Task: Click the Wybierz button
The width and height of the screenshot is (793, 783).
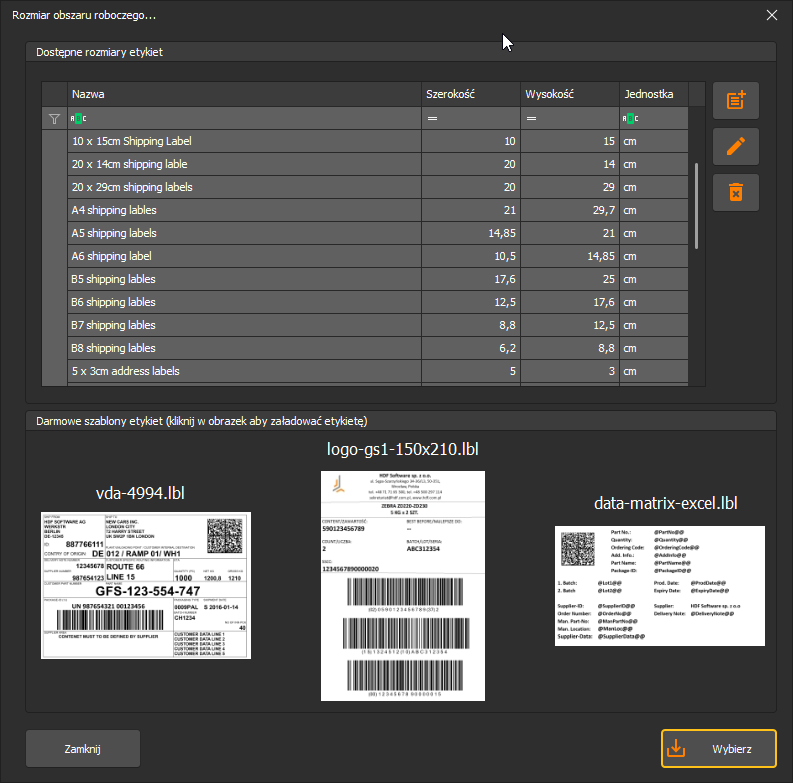Action: (719, 749)
